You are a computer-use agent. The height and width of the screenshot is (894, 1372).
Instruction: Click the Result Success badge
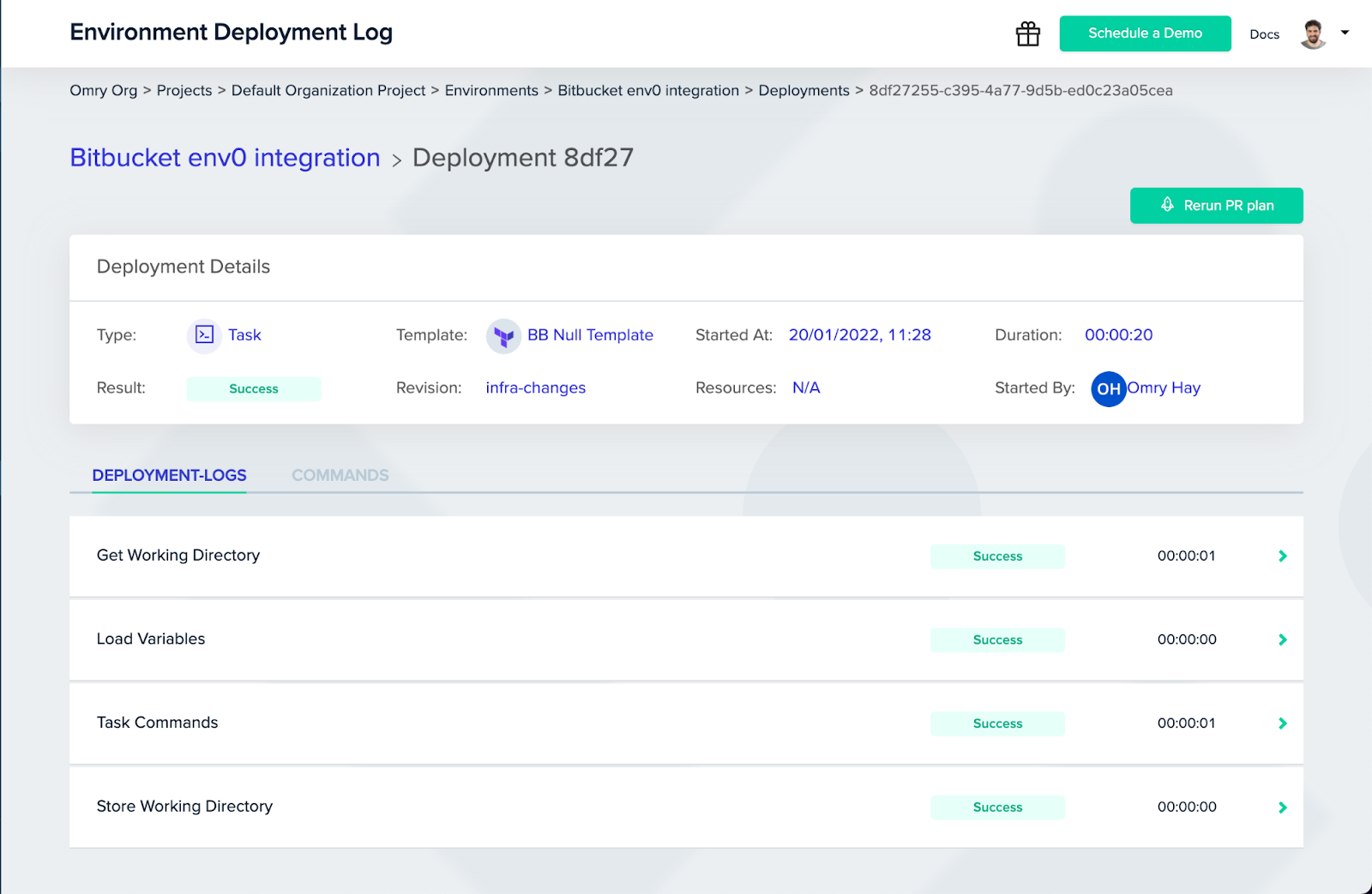254,389
